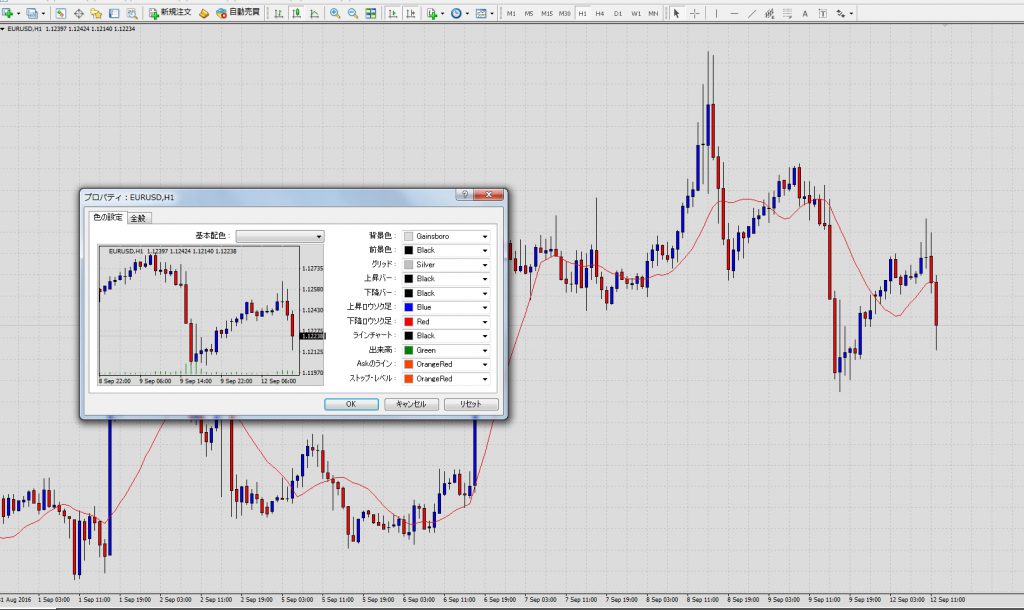Show the Data Window panel
This screenshot has height=610, width=1024.
pyautogui.click(x=78, y=13)
